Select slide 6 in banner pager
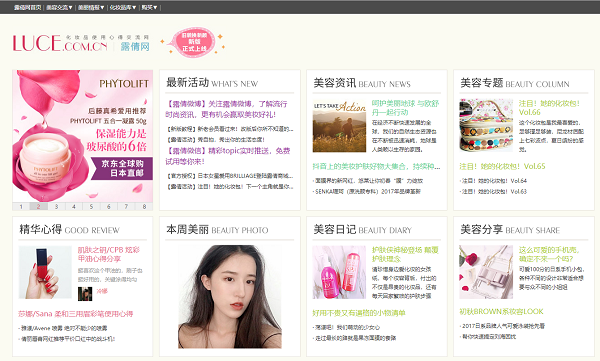Screen dimensions: 600x361 tap(109, 206)
